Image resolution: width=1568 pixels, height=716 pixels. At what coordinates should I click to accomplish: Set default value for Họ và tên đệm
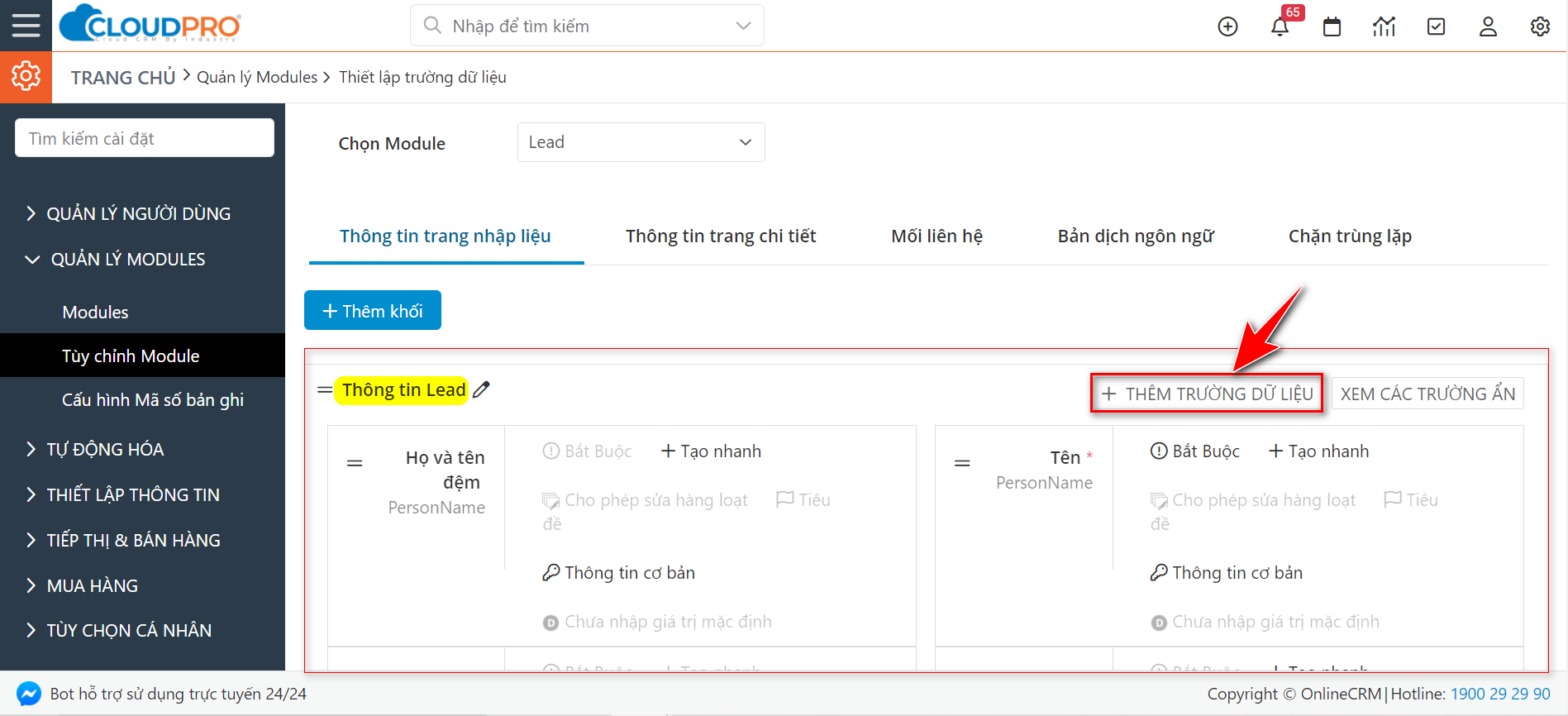click(x=657, y=622)
